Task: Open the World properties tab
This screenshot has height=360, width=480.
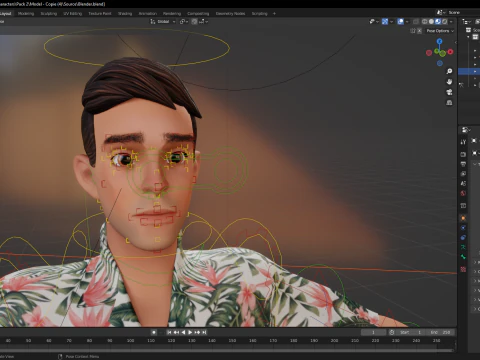Action: [463, 193]
